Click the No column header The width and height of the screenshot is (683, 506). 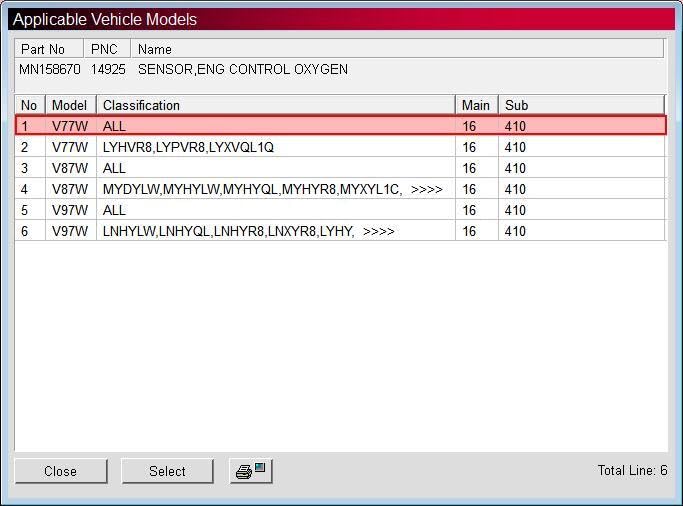[30, 105]
